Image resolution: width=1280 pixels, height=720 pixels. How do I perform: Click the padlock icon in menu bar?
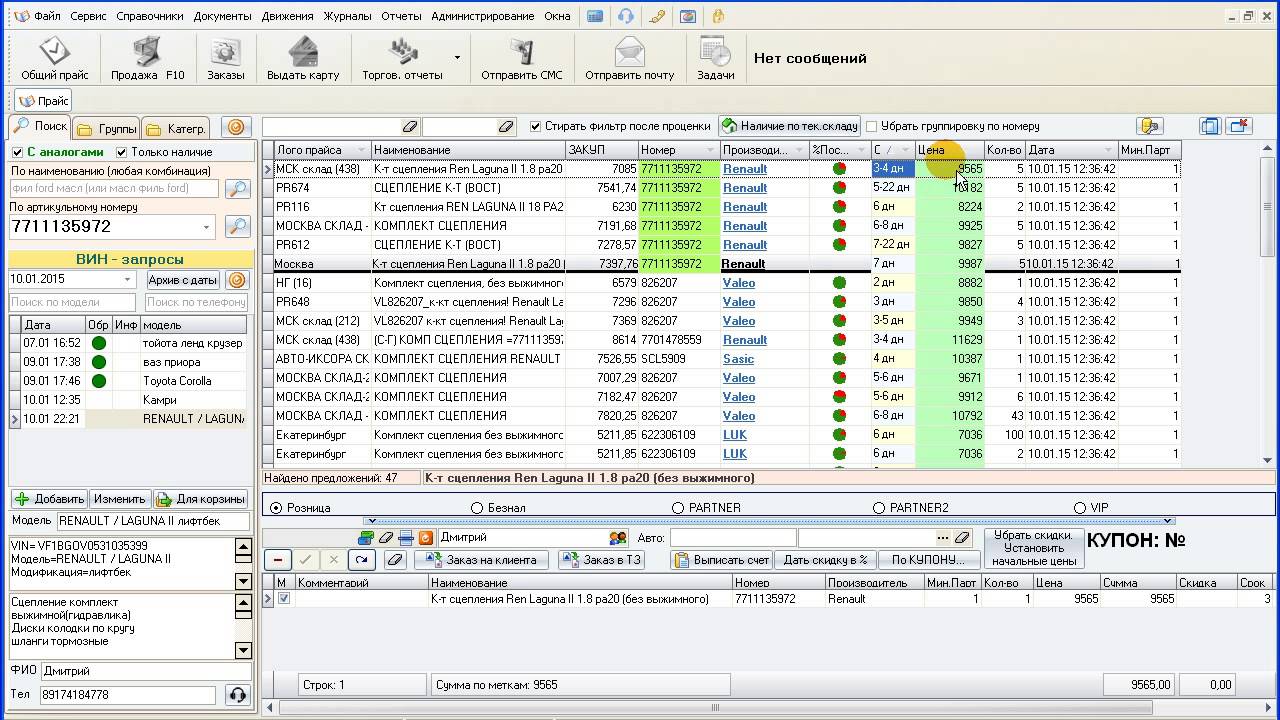(x=718, y=16)
